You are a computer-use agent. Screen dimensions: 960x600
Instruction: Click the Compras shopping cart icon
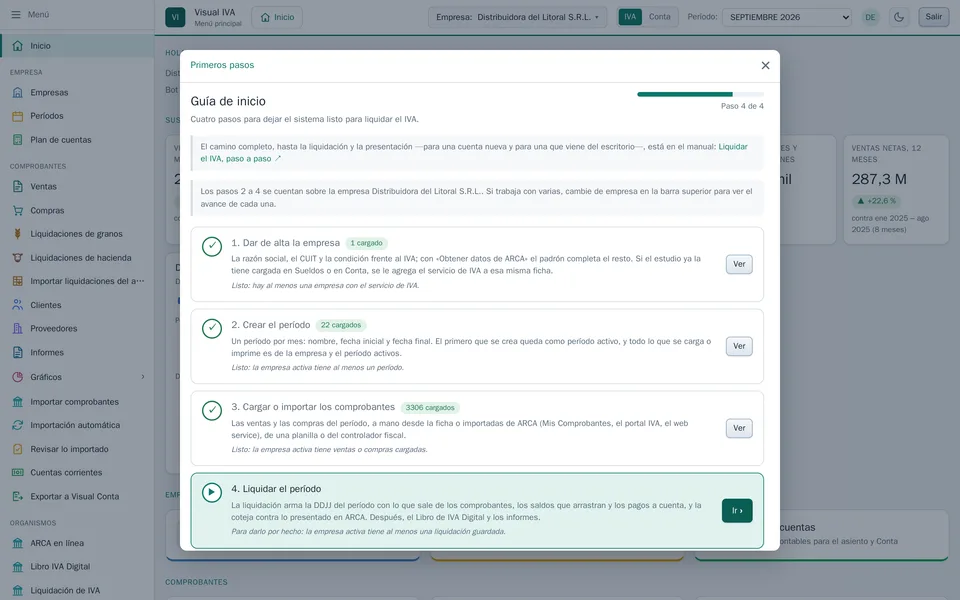click(18, 211)
